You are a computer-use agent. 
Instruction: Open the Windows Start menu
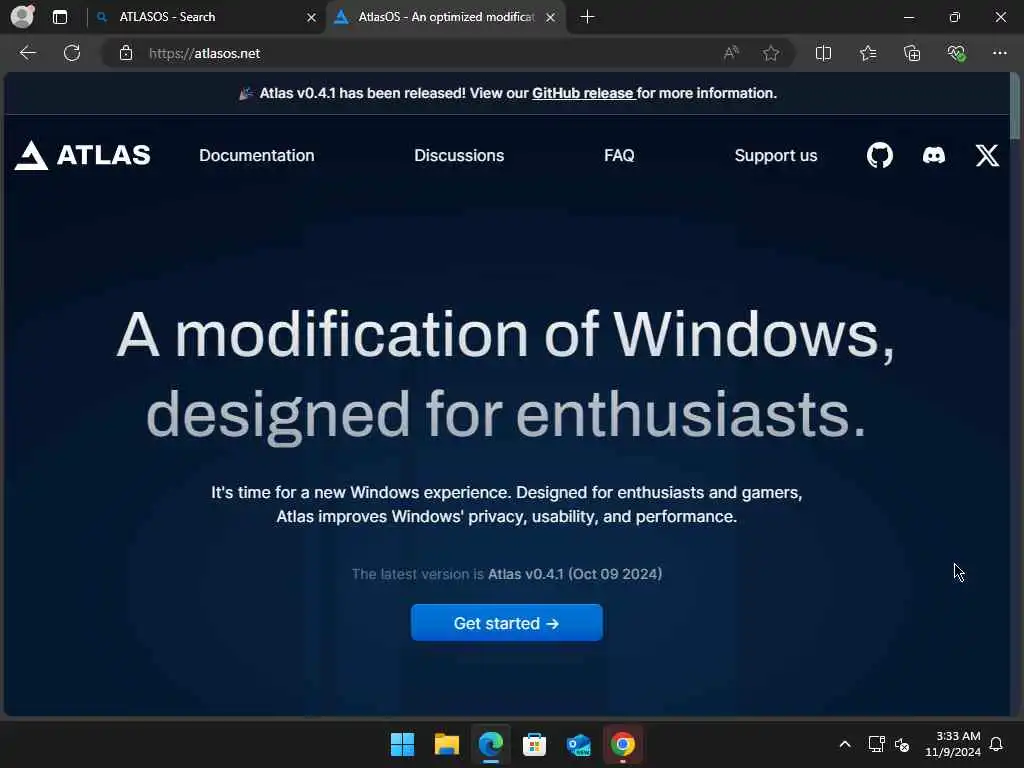[402, 744]
